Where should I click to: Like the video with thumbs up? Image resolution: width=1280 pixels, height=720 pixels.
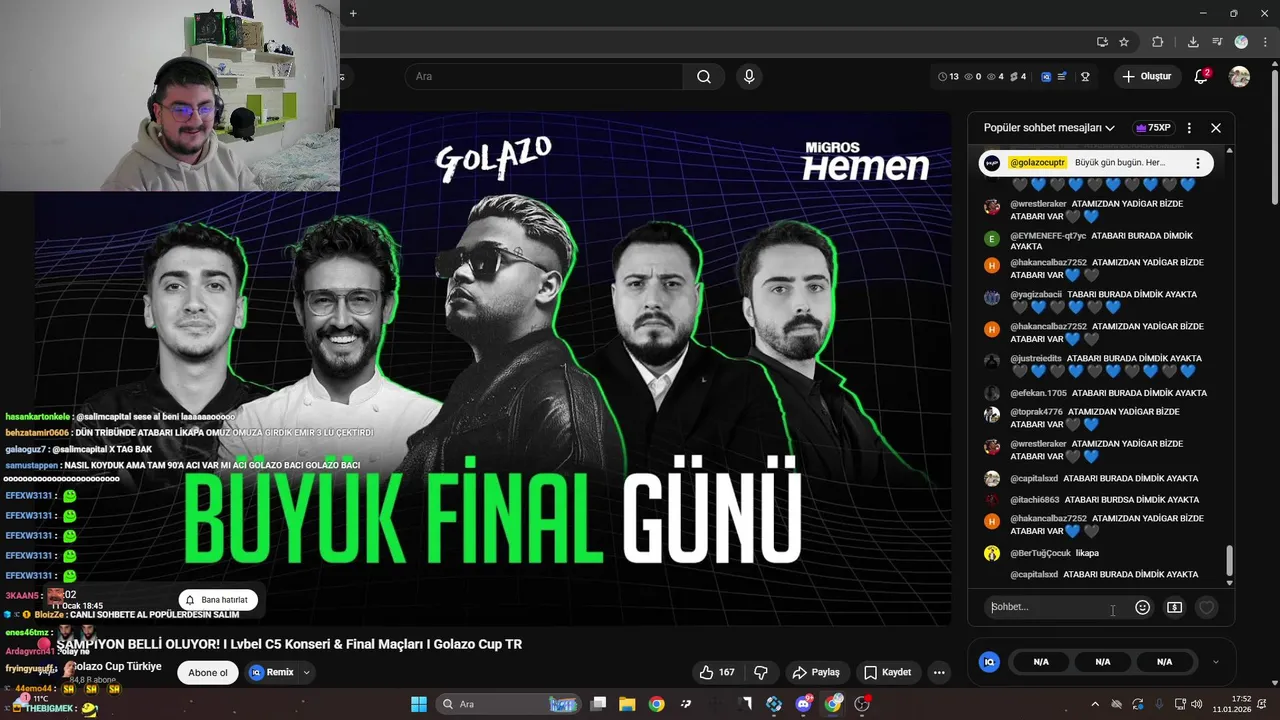click(x=717, y=672)
